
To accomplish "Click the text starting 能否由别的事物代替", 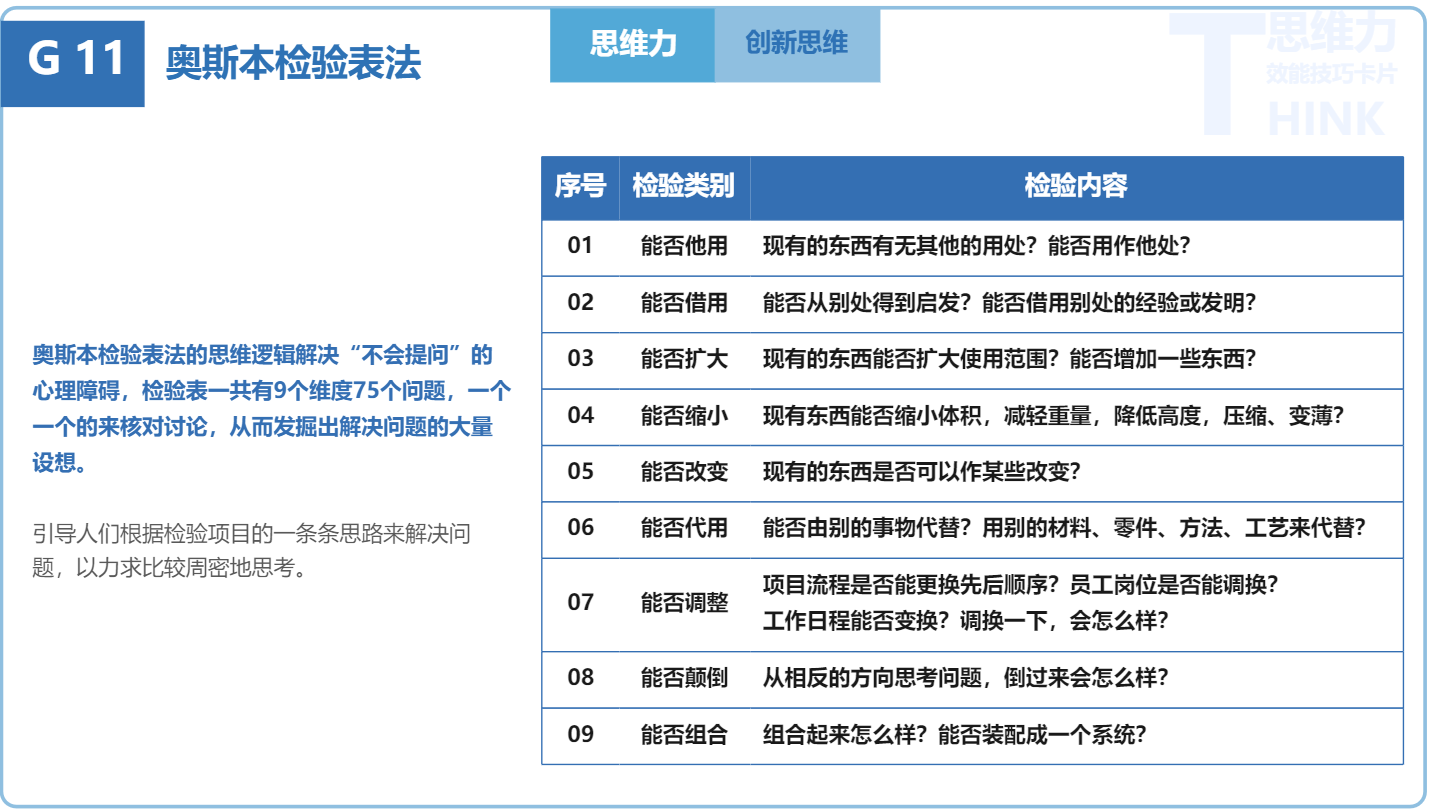I will pos(1065,528).
